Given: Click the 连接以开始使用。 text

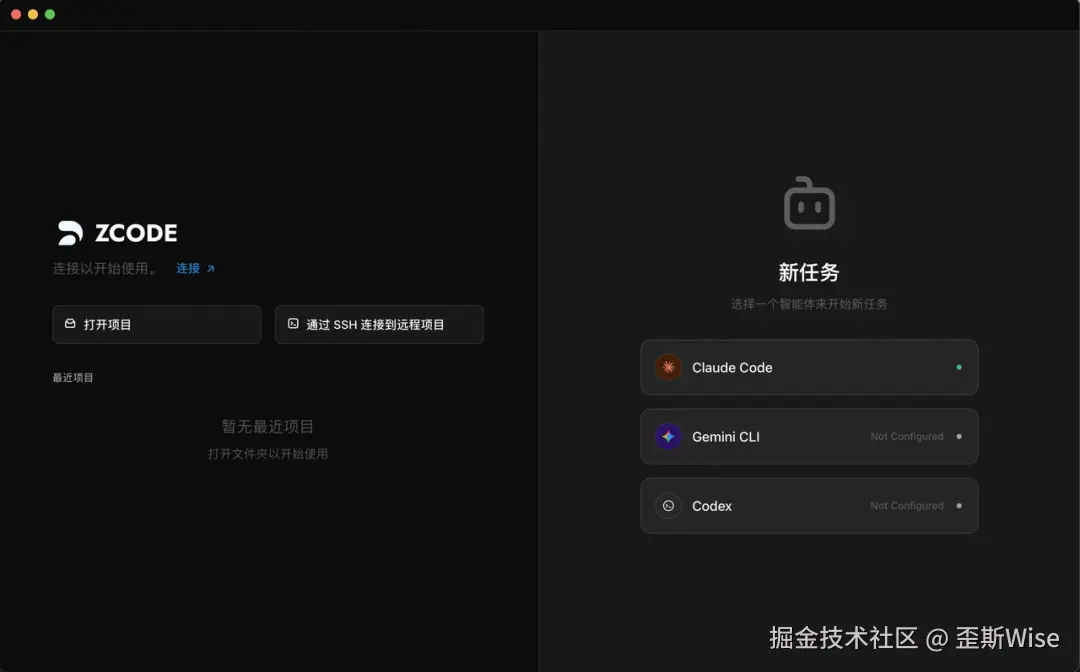Looking at the screenshot, I should [x=107, y=269].
